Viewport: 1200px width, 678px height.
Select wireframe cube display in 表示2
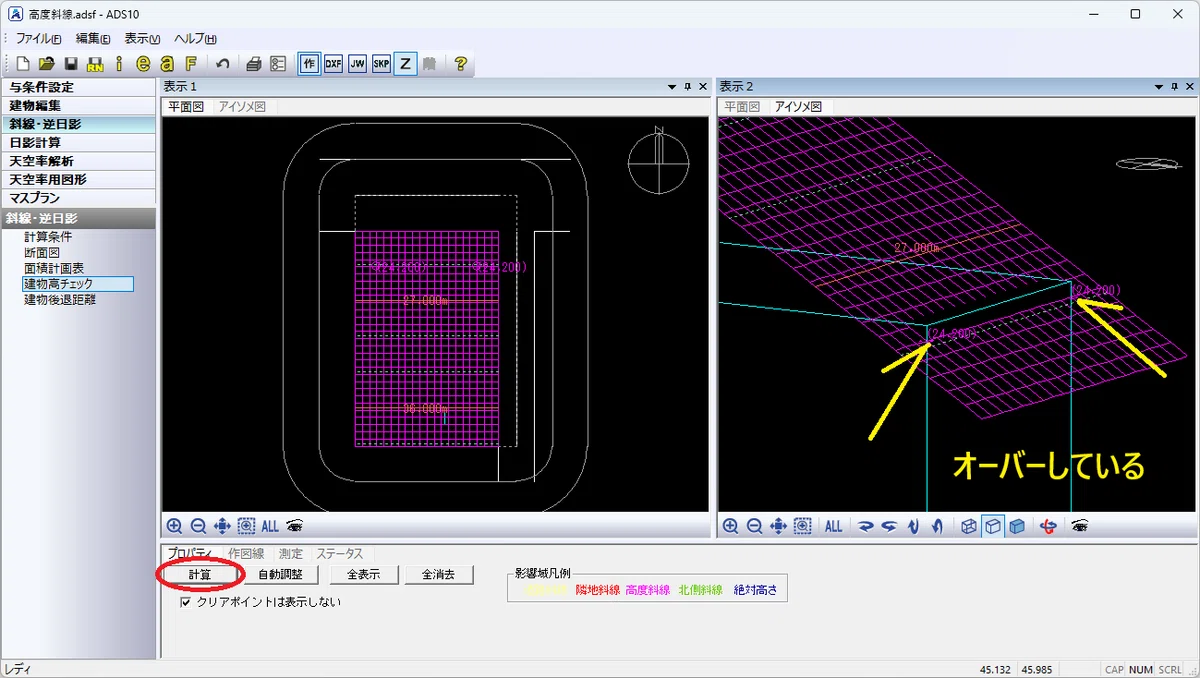click(x=968, y=526)
